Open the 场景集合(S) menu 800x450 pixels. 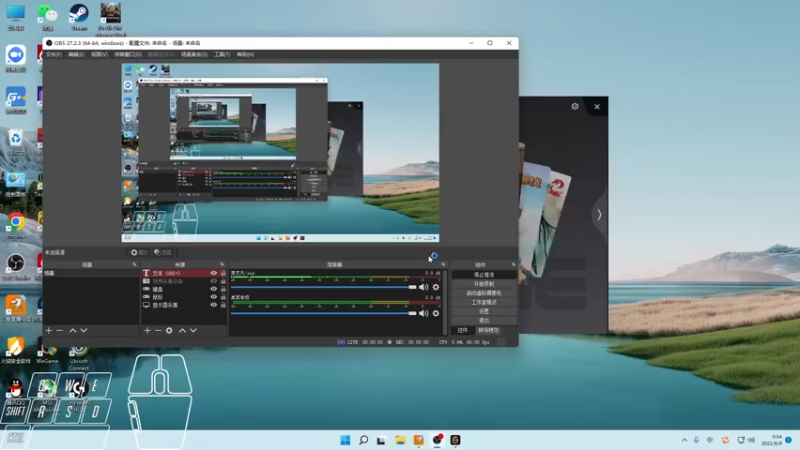tap(194, 55)
